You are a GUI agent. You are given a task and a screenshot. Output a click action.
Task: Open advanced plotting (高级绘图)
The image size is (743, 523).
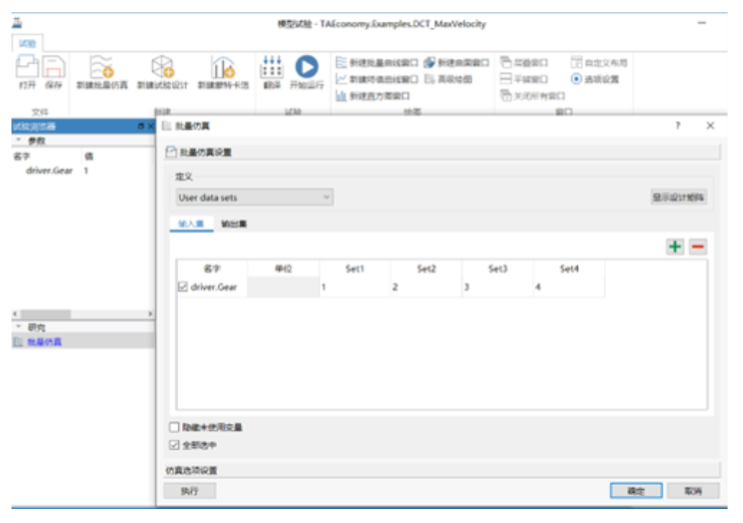(x=448, y=79)
